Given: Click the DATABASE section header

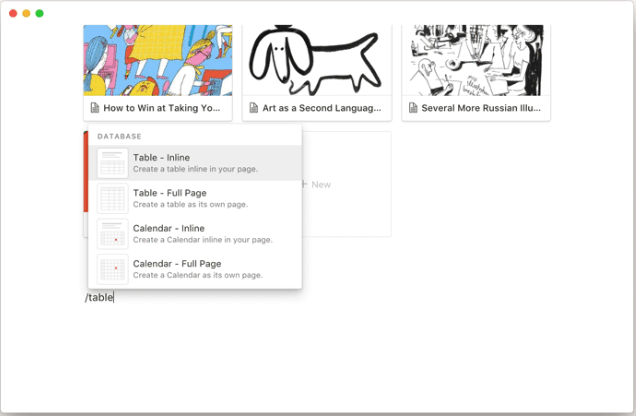Looking at the screenshot, I should point(119,136).
